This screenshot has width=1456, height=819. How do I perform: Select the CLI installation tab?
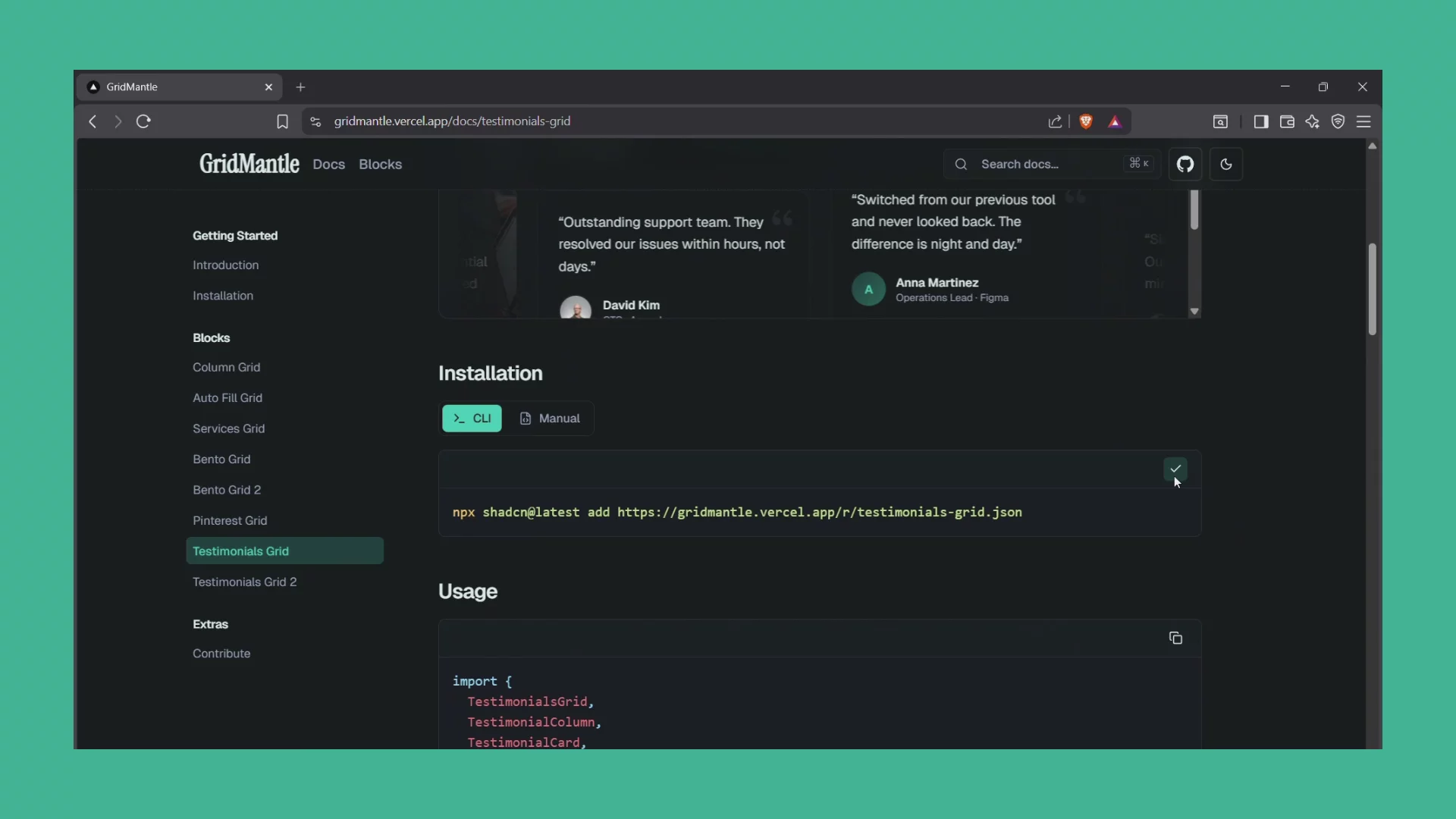(472, 419)
